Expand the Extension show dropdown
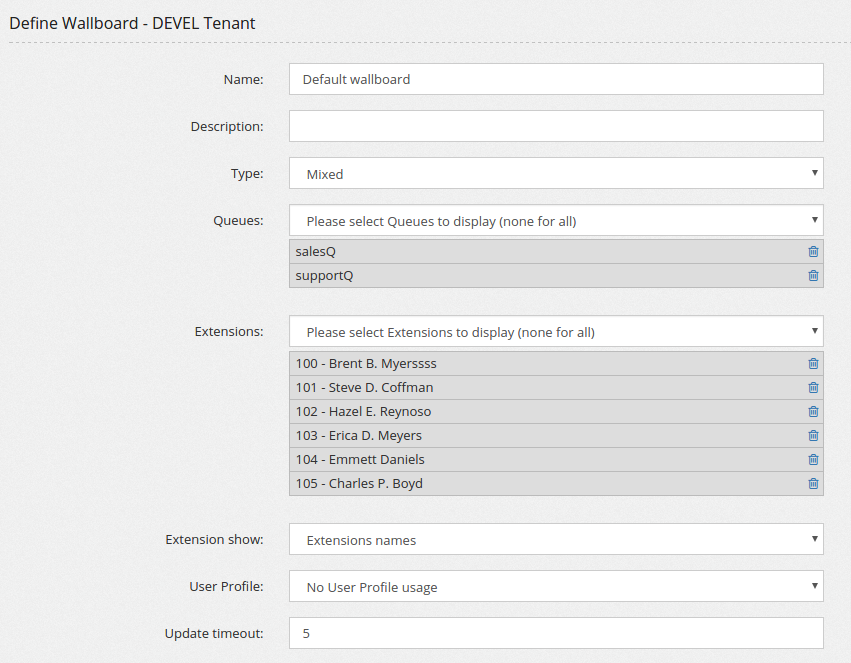Viewport: 851px width, 663px height. pyautogui.click(x=556, y=539)
